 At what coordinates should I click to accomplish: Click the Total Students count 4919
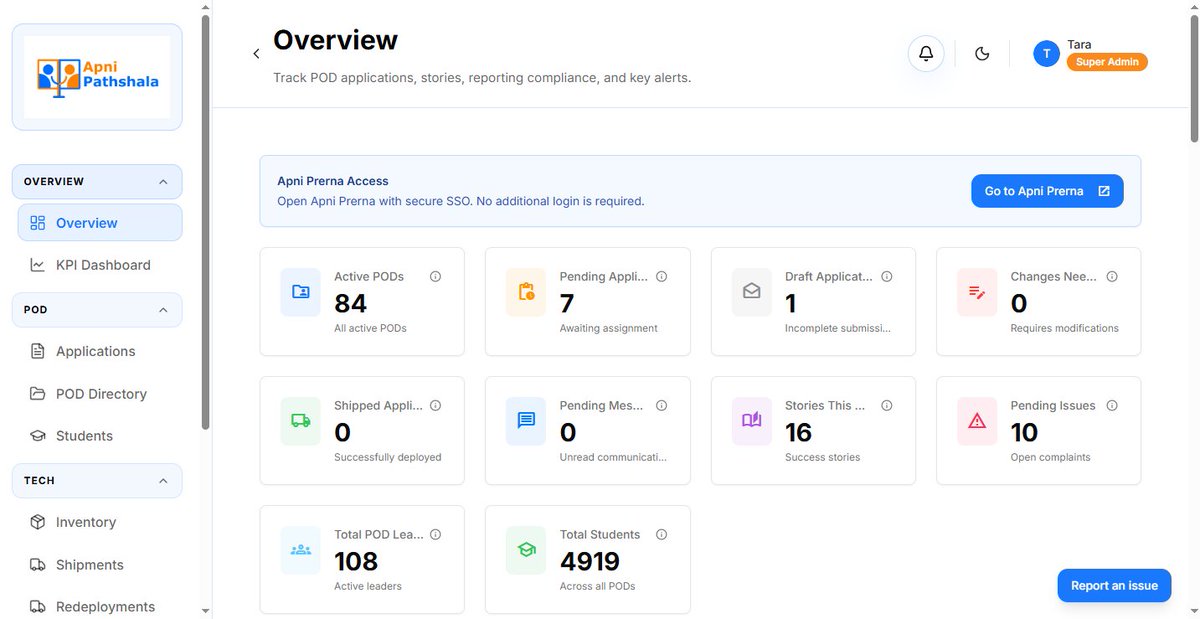[590, 561]
